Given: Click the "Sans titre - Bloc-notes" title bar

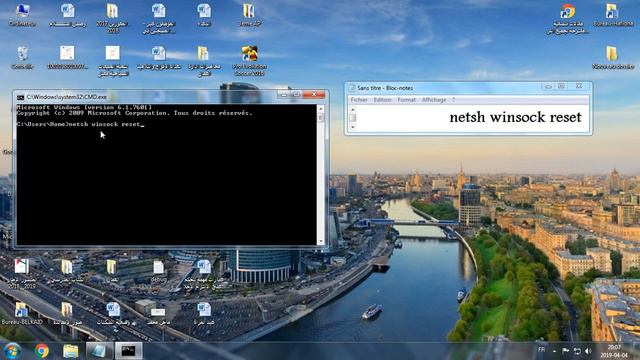Looking at the screenshot, I should click(385, 88).
